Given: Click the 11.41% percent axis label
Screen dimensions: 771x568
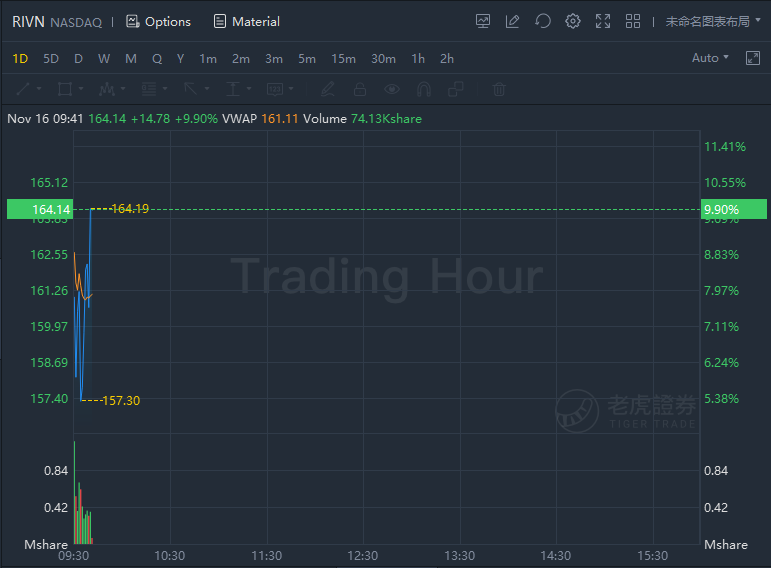Looking at the screenshot, I should coord(725,147).
